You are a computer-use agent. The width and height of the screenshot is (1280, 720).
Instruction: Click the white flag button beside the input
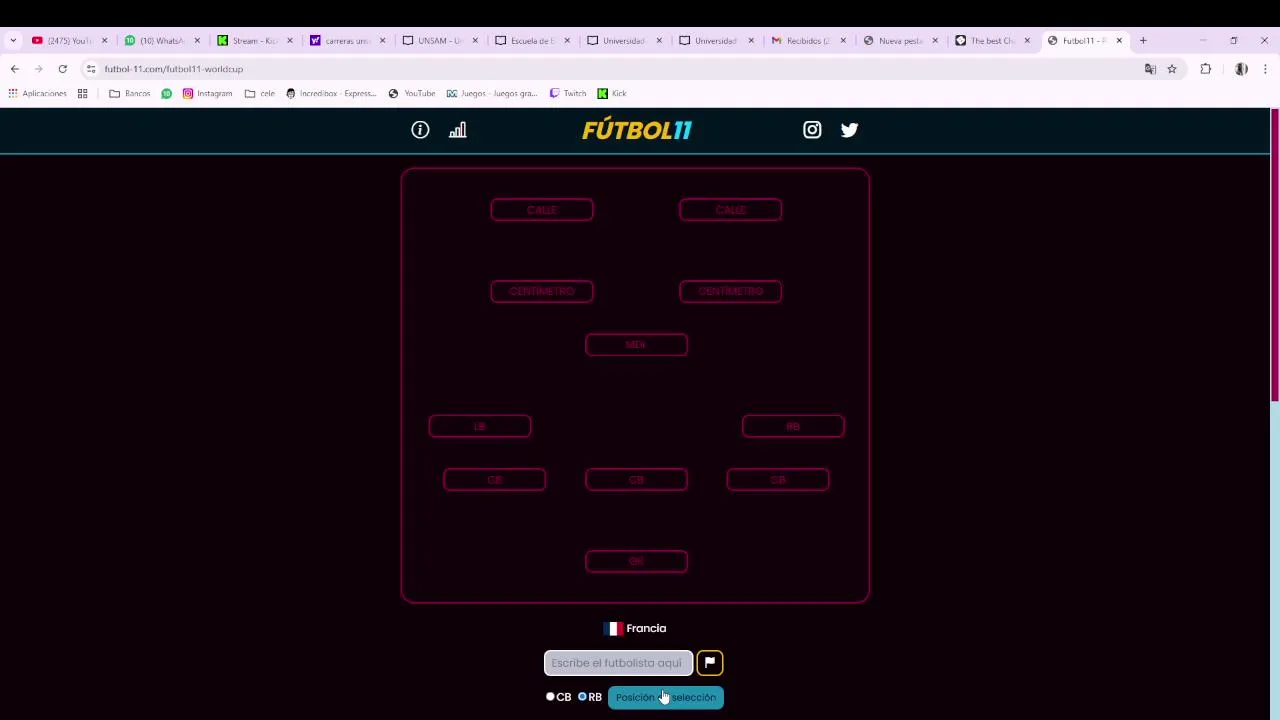[x=710, y=662]
